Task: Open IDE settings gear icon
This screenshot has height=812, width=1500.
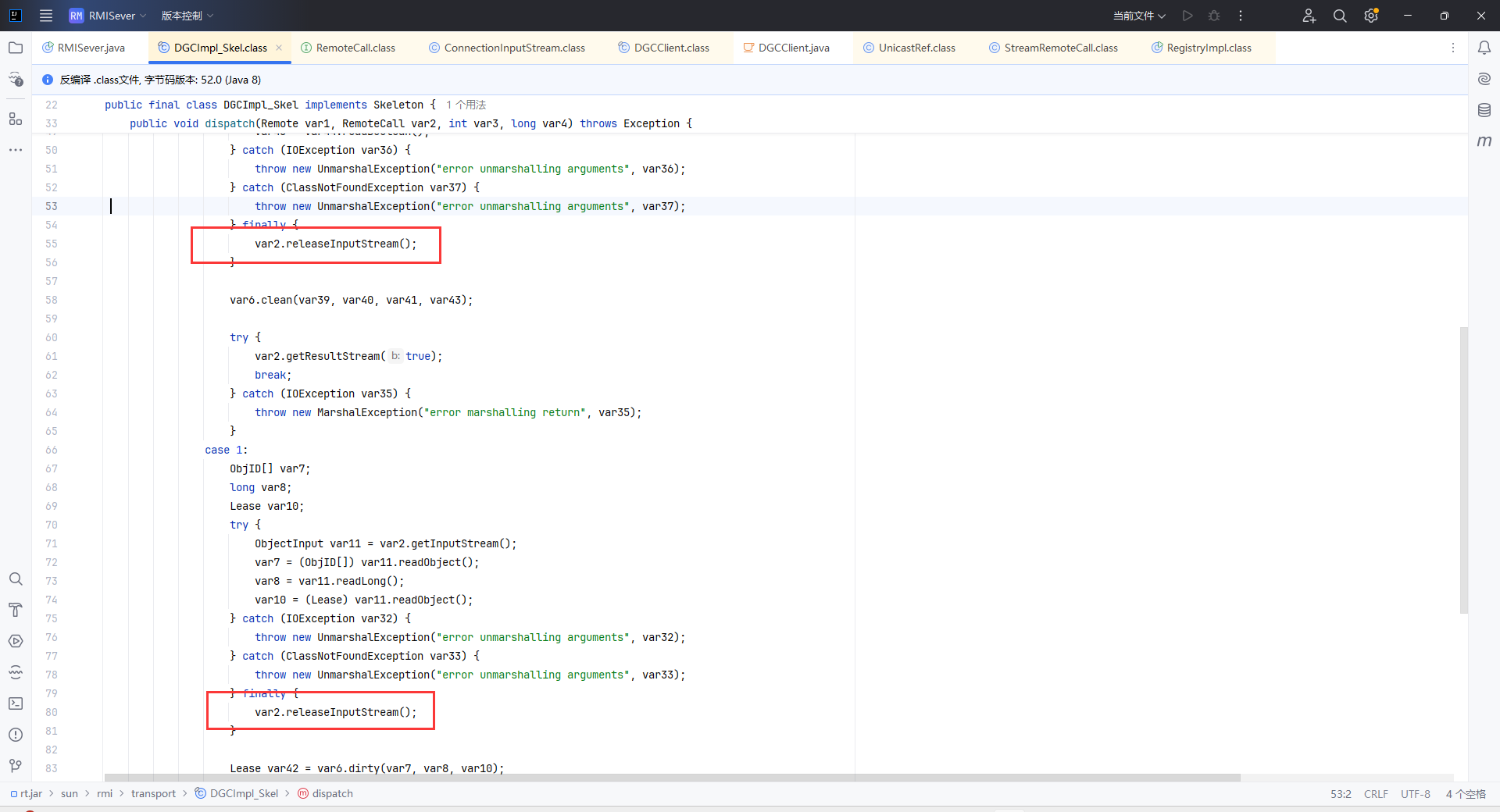Action: (1371, 16)
